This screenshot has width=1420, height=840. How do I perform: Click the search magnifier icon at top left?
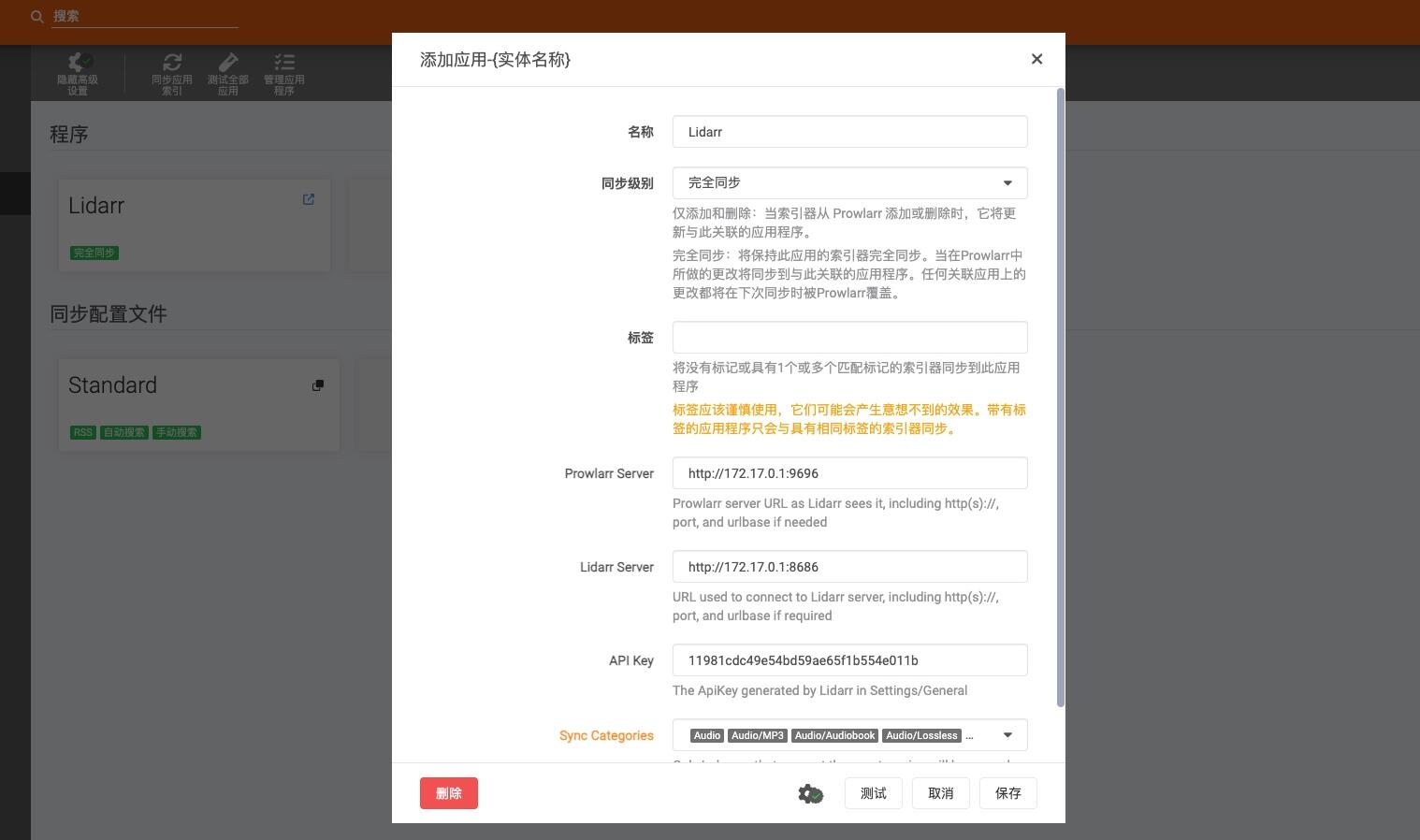37,16
